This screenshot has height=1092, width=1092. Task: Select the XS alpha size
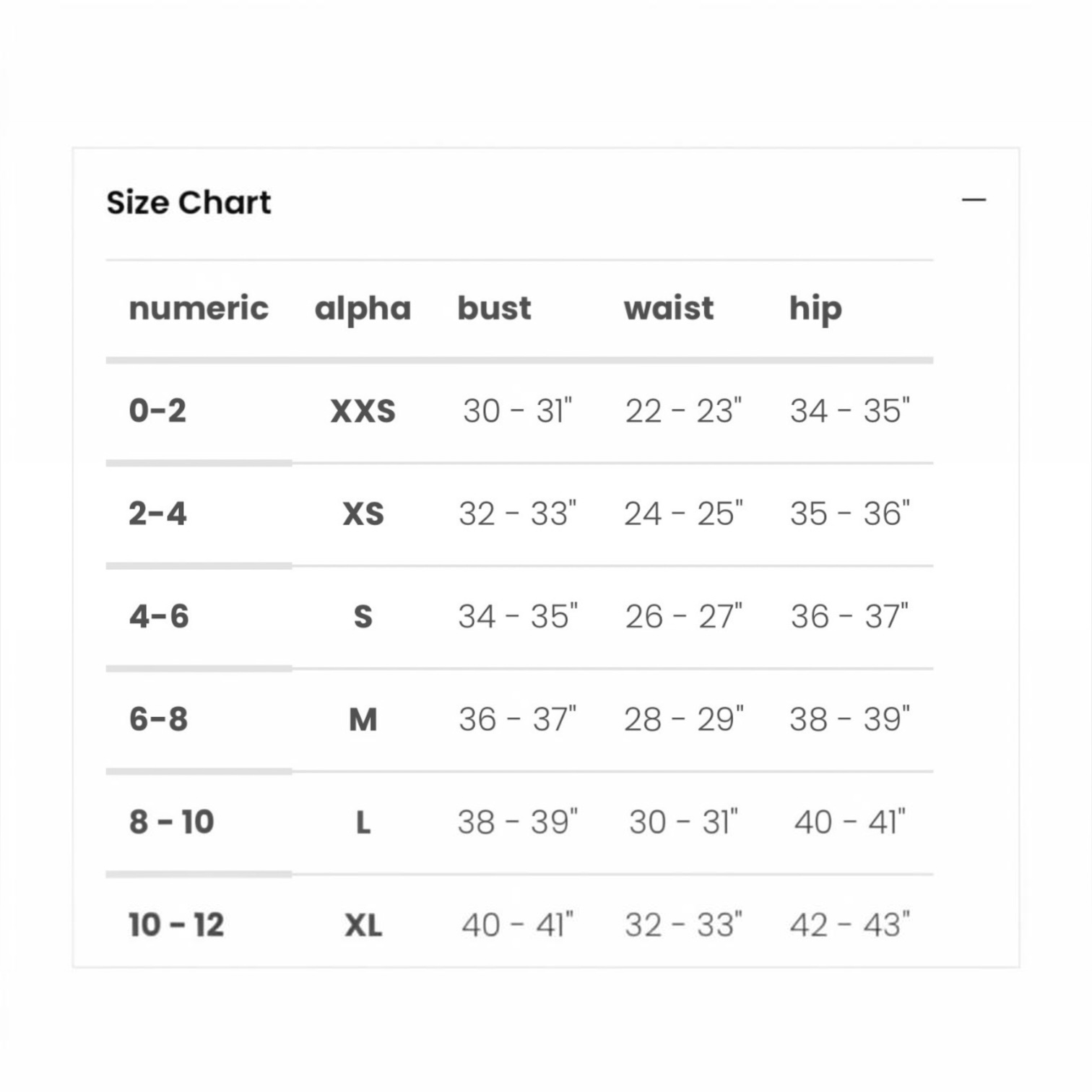(363, 514)
